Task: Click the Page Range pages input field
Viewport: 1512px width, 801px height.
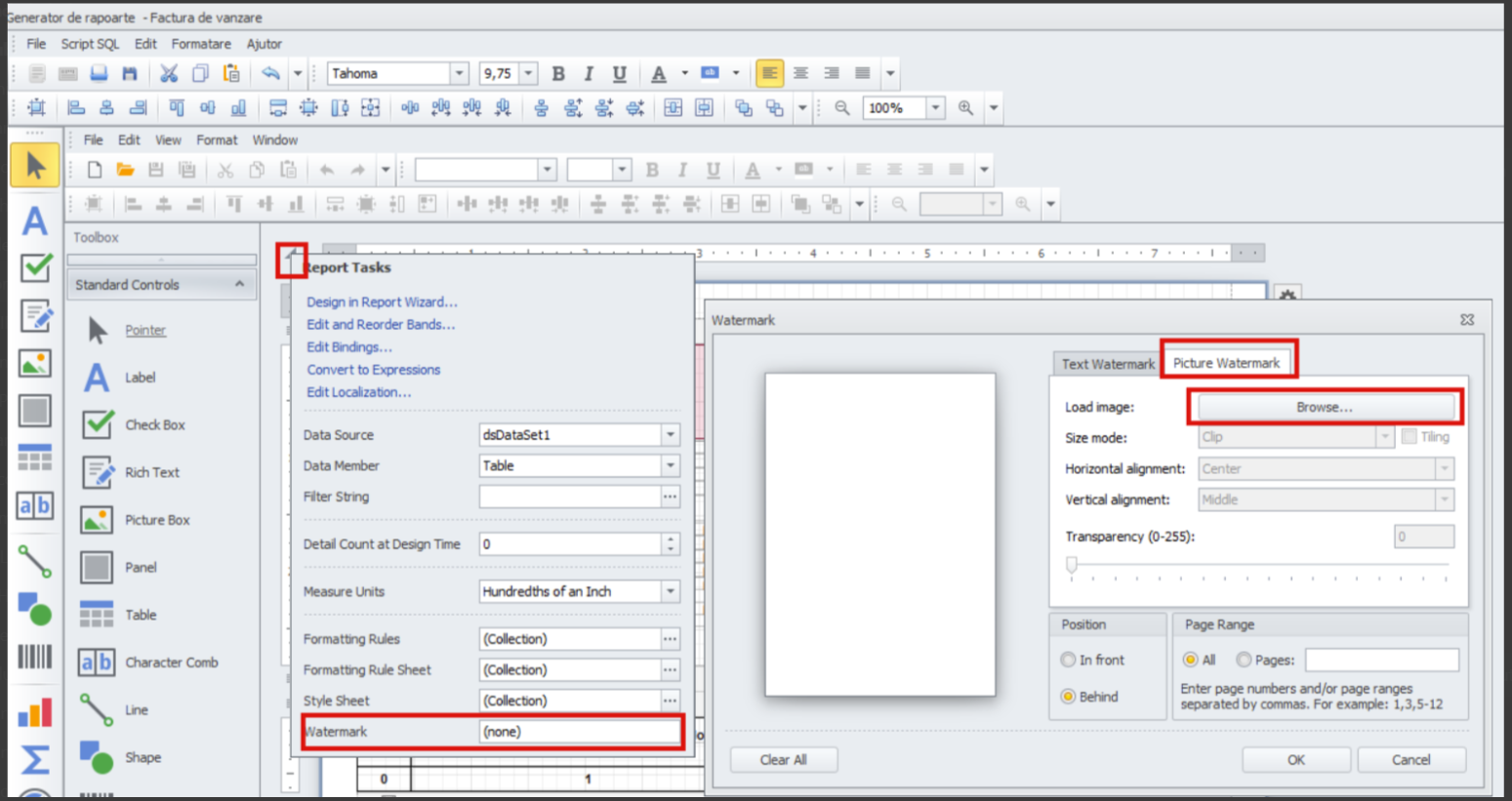Action: tap(1381, 661)
